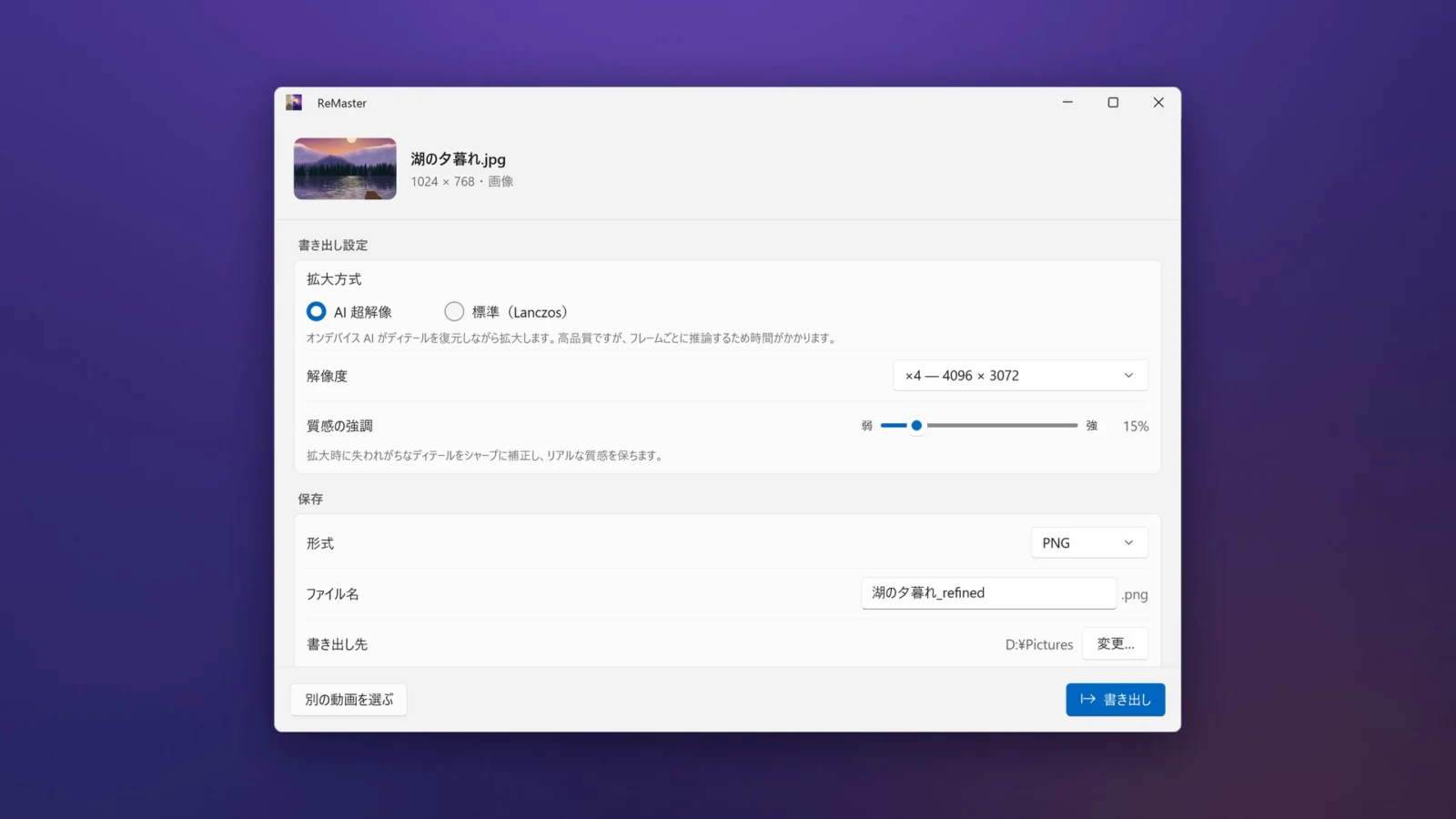
Task: Click the 湖の夕暮れ.jpg thumbnail preview
Action: point(345,168)
